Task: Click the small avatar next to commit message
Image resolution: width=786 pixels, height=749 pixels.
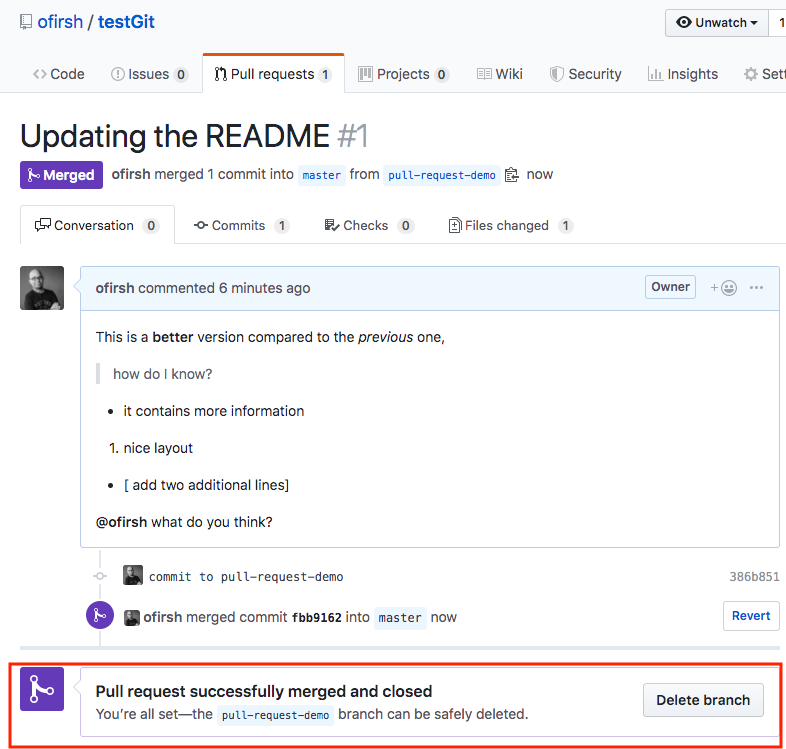Action: click(132, 576)
